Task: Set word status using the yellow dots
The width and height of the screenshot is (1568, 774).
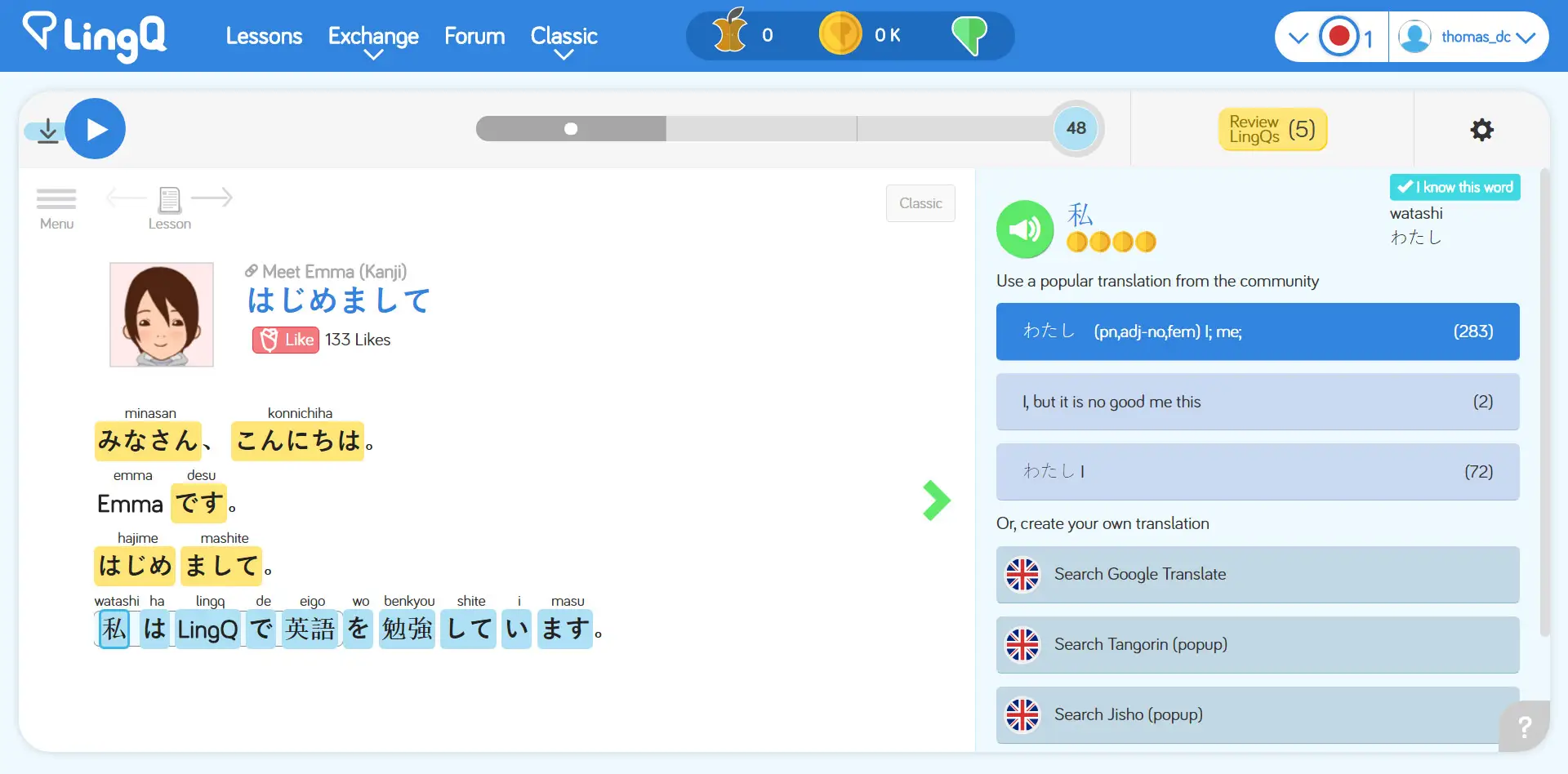Action: click(1111, 242)
